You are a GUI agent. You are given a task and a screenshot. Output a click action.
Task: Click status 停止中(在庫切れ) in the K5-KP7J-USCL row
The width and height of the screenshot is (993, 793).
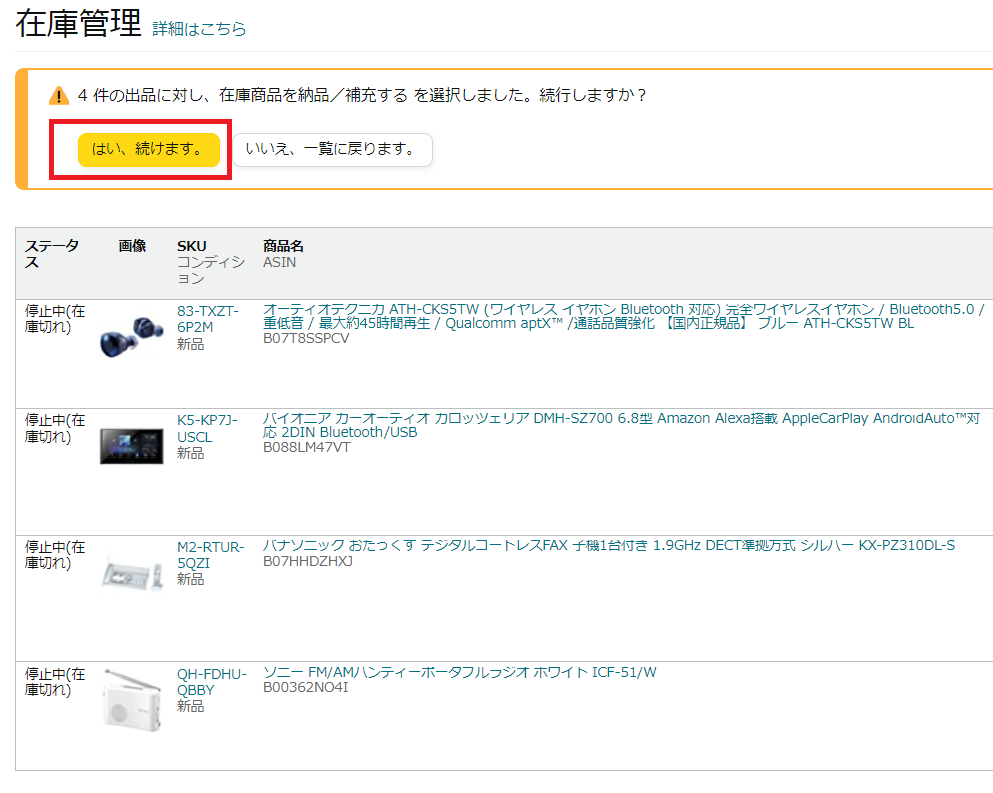[x=55, y=428]
